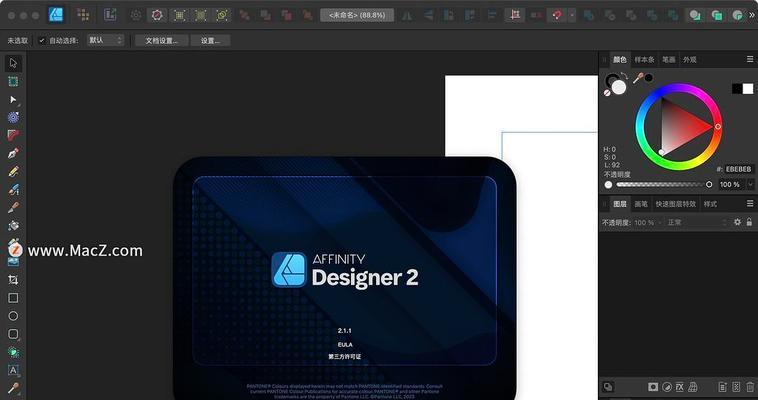The image size is (758, 400).
Task: Toggle snapping magnet in toolbar
Action: tap(557, 15)
